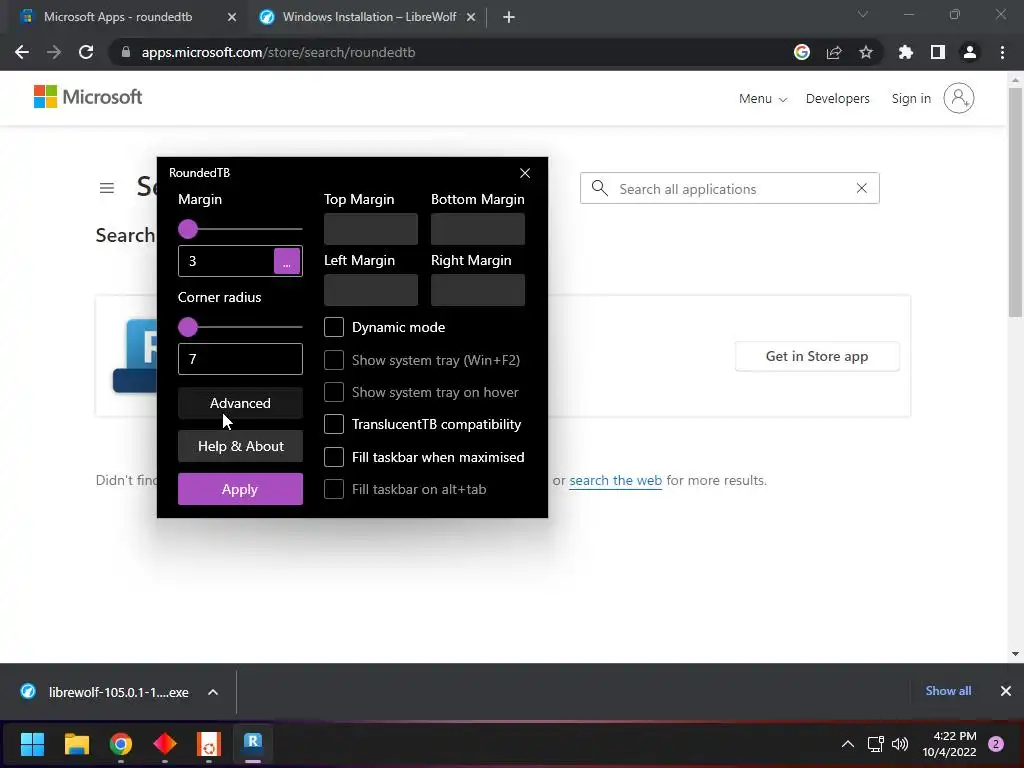Click the Top Margin input box
The height and width of the screenshot is (768, 1024).
click(371, 229)
